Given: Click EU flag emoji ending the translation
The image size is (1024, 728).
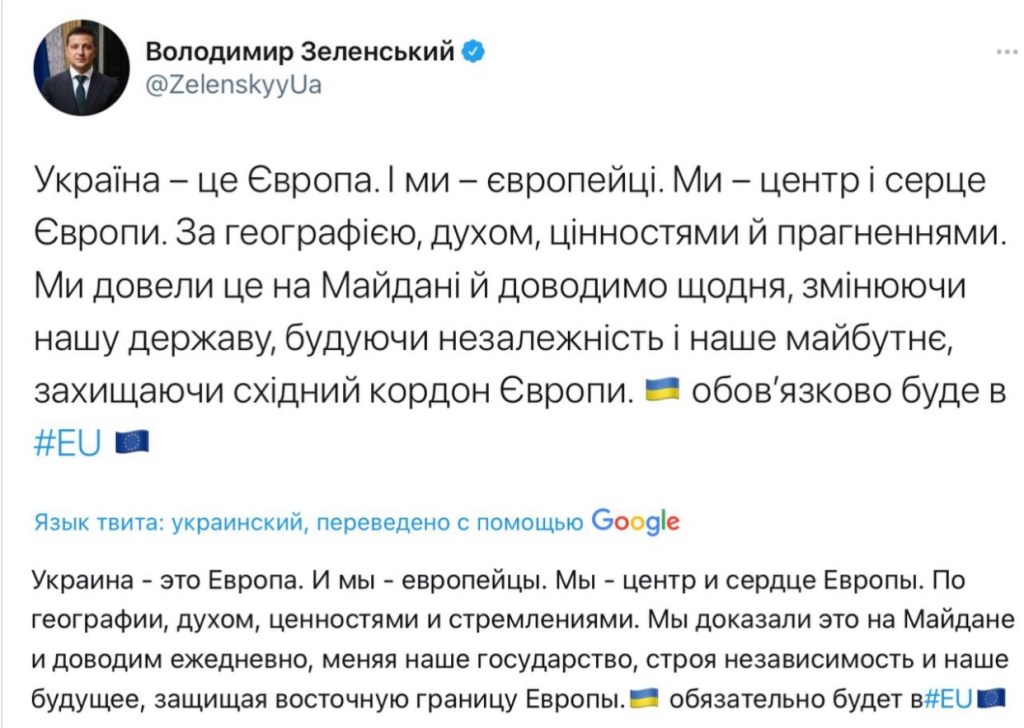Looking at the screenshot, I should click(x=991, y=696).
